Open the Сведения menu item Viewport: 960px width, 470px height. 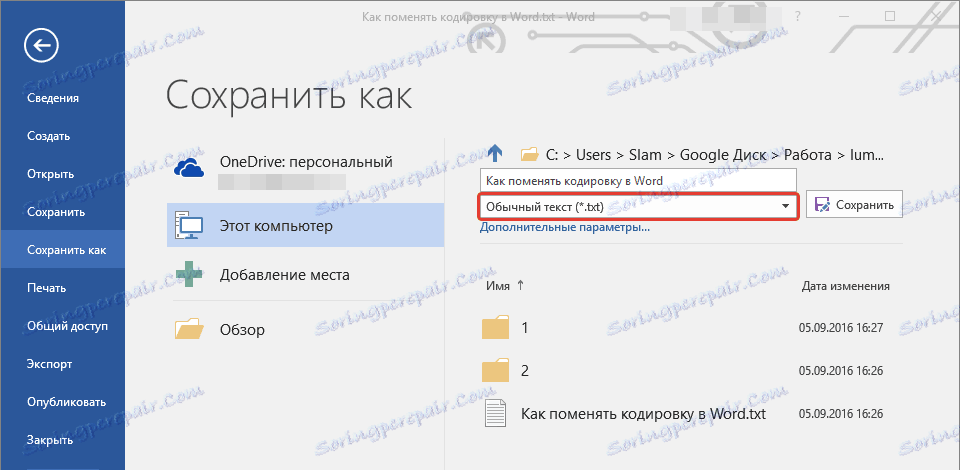[53, 98]
